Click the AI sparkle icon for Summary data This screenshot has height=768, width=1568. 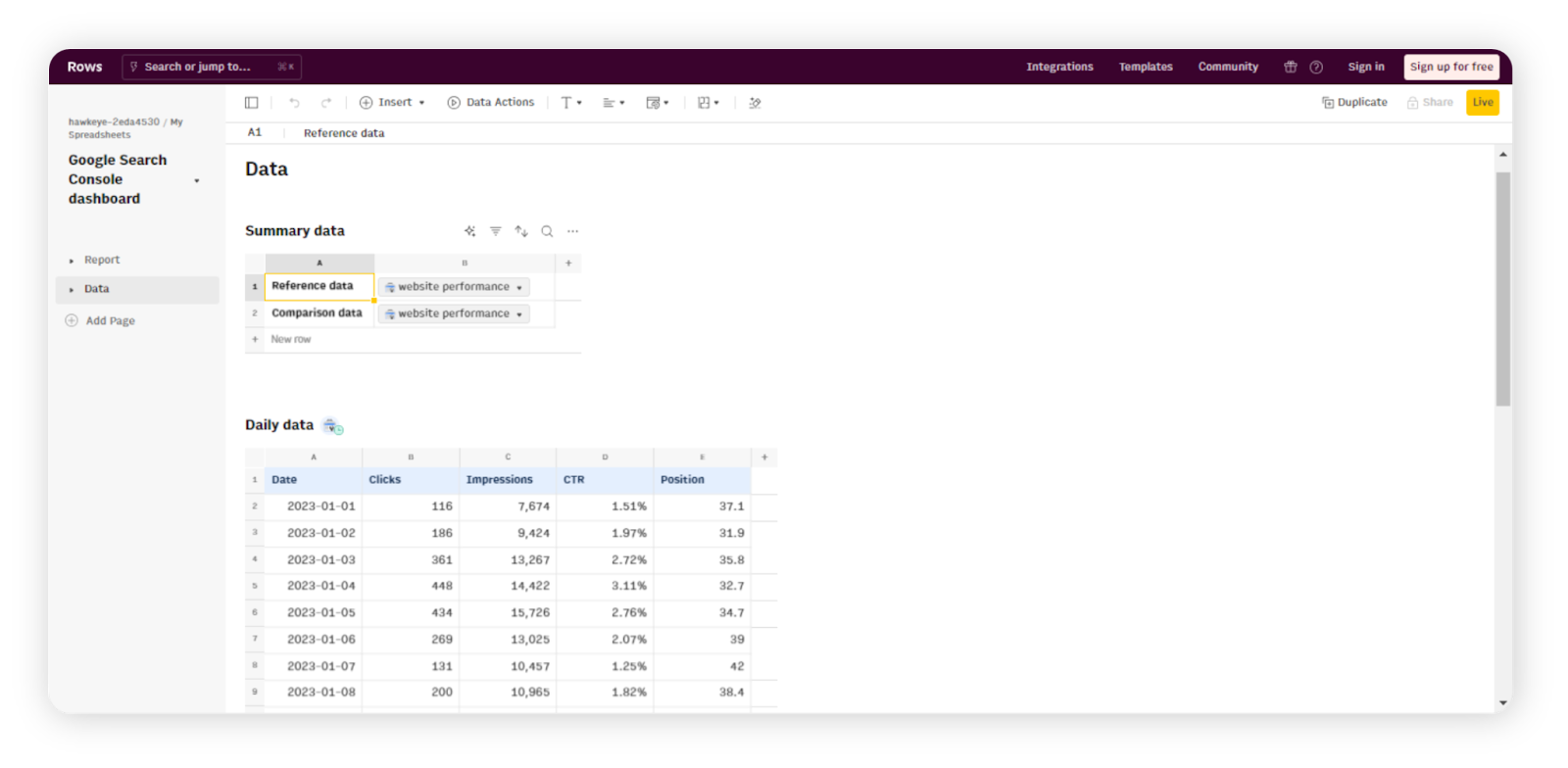pos(469,231)
